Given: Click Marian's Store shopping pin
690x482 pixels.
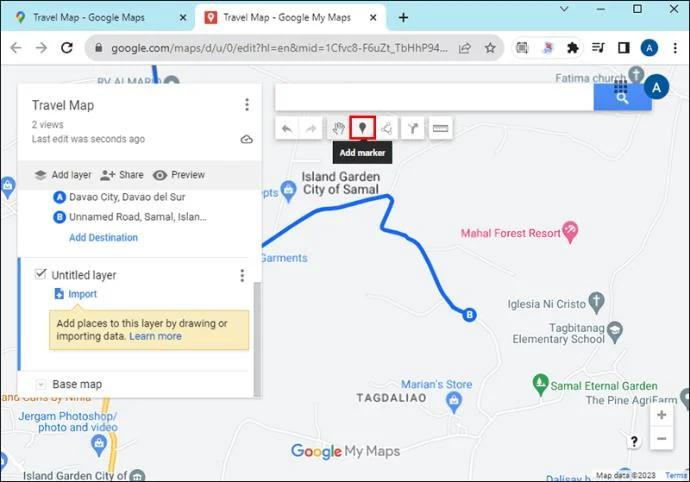Looking at the screenshot, I should tap(454, 402).
